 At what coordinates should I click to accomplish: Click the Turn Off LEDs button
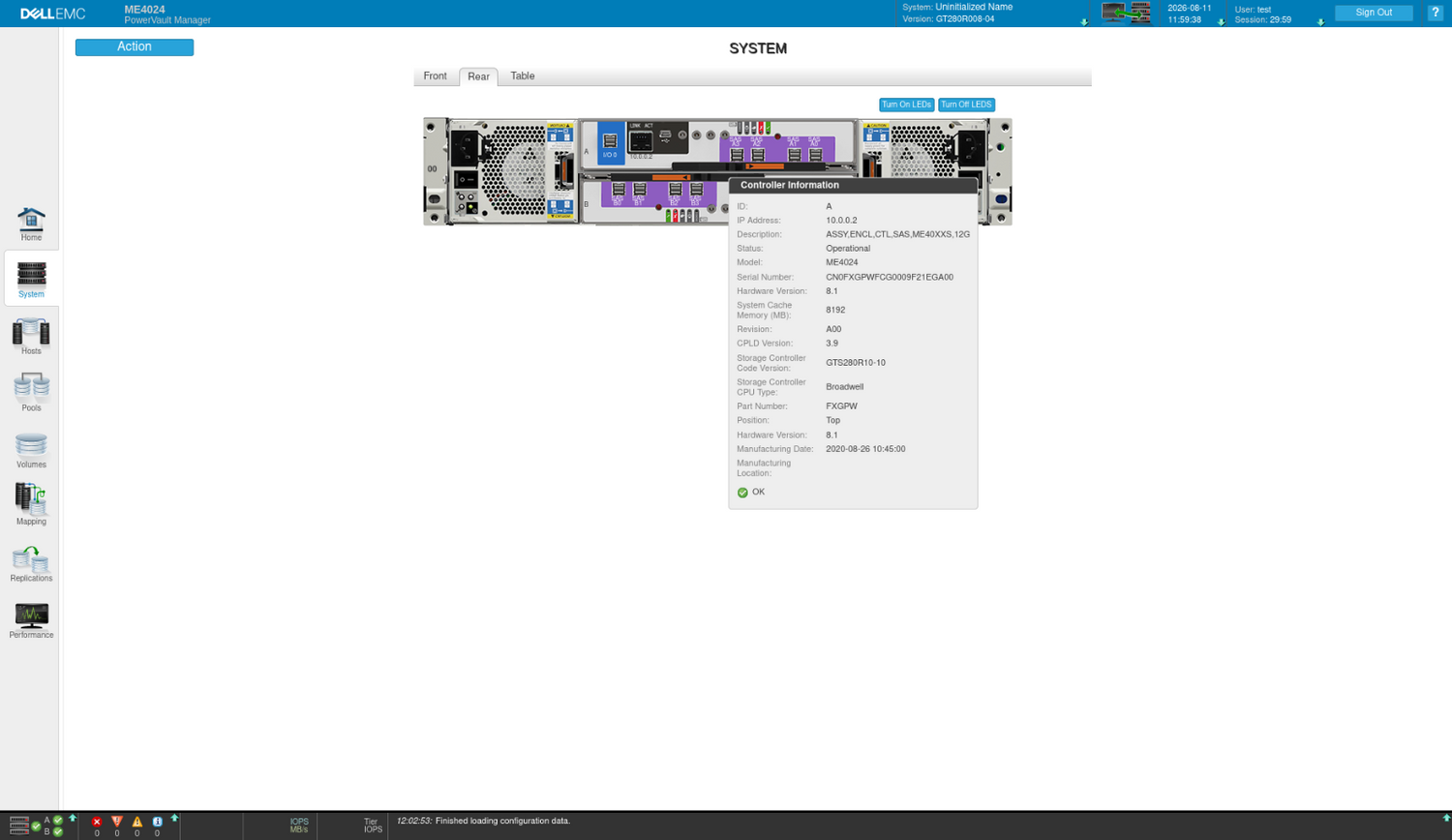pyautogui.click(x=966, y=105)
